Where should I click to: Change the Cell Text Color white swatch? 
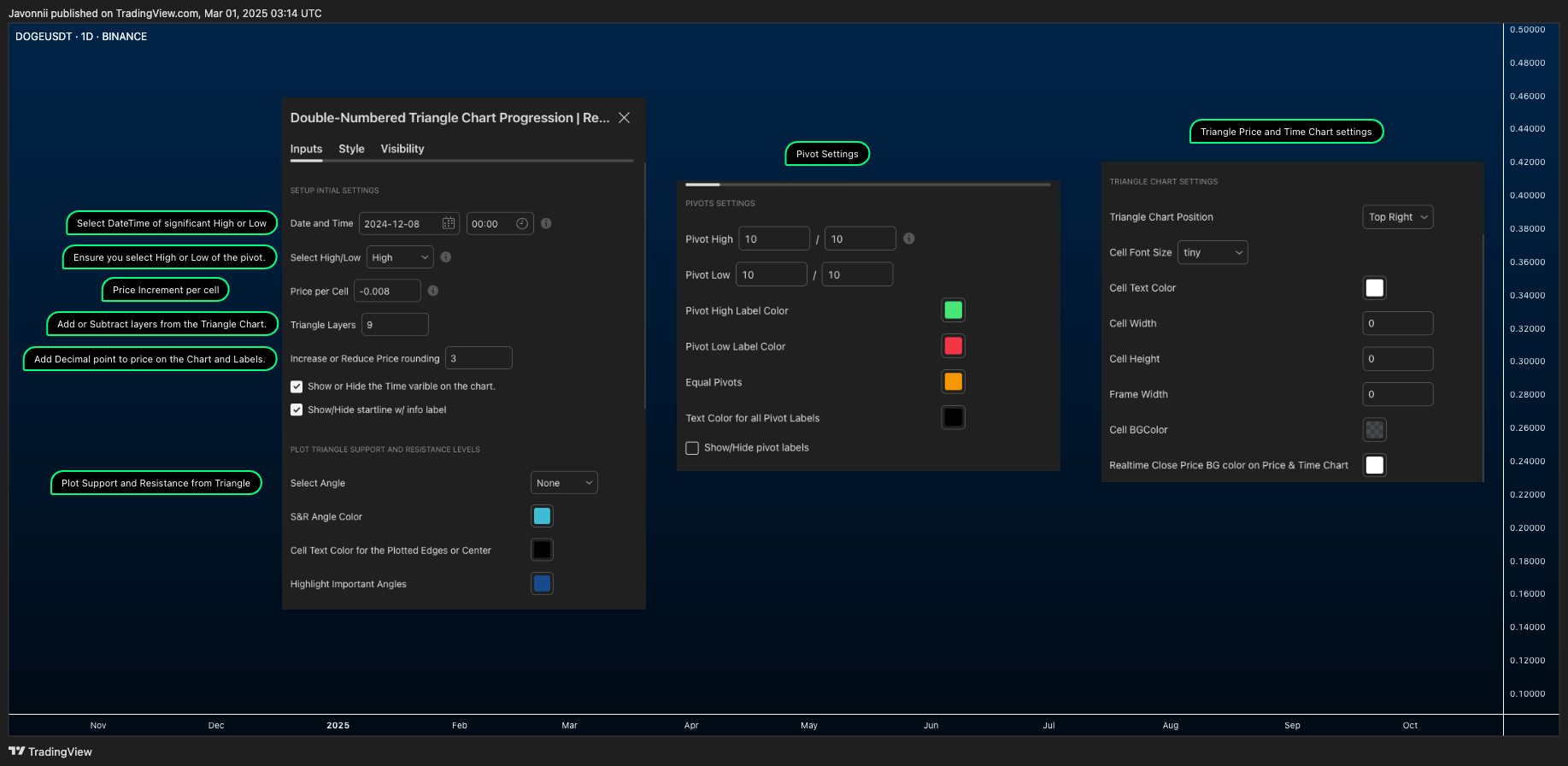(x=1375, y=288)
